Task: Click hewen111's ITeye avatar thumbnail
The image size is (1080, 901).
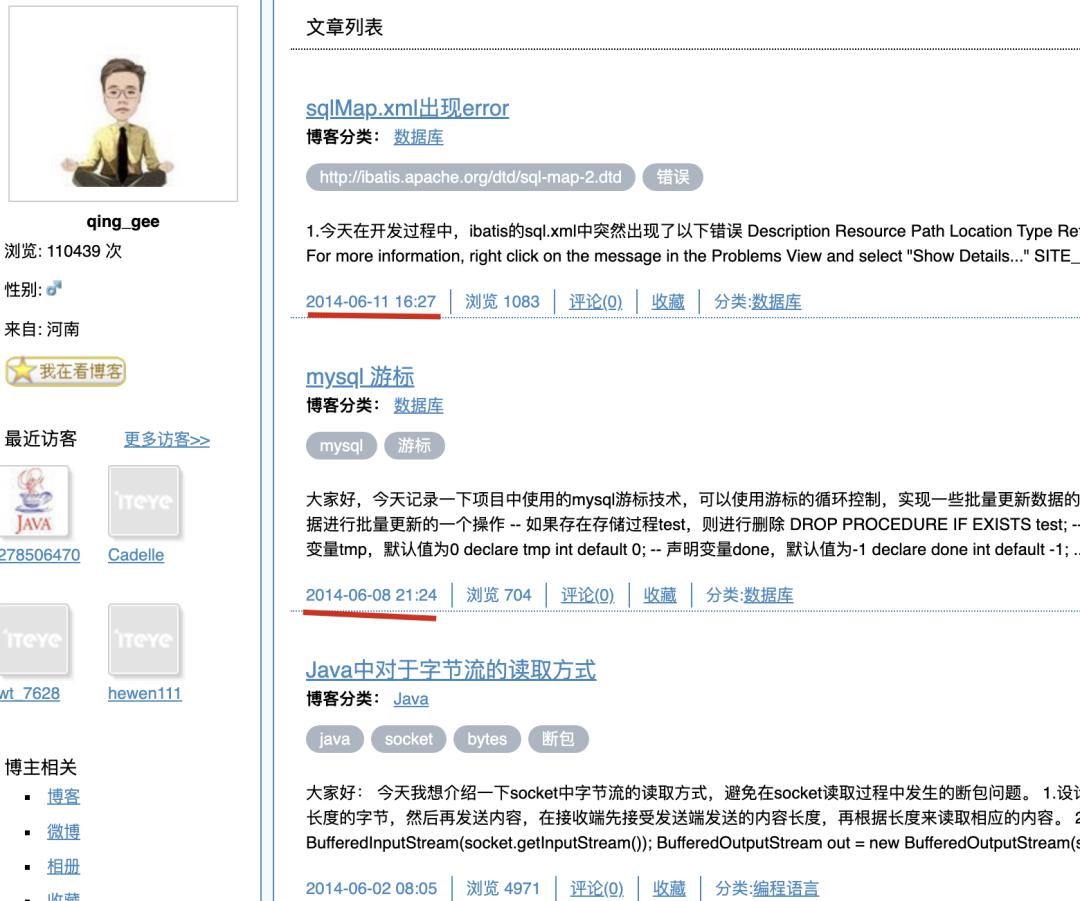Action: tap(144, 640)
